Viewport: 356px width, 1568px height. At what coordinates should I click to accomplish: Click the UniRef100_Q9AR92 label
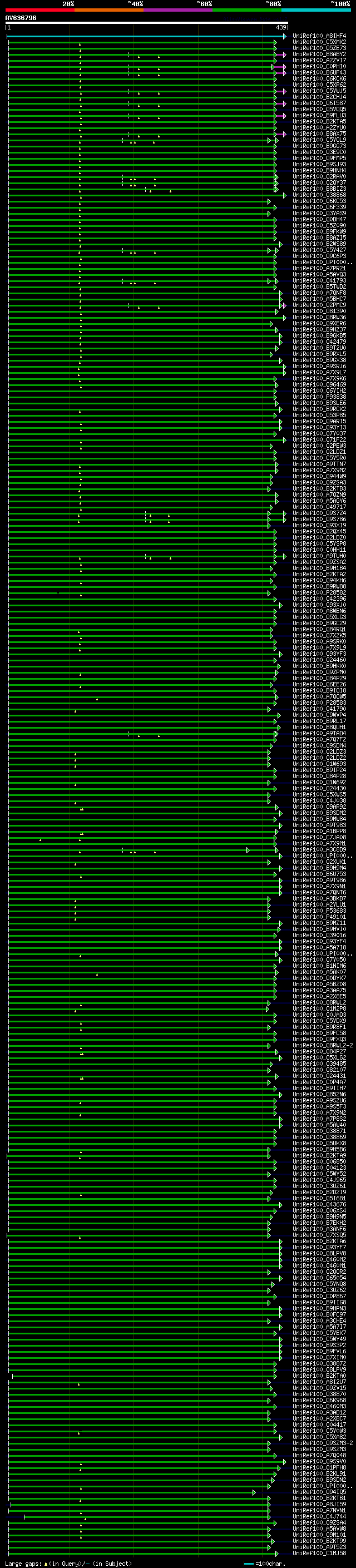point(319,807)
